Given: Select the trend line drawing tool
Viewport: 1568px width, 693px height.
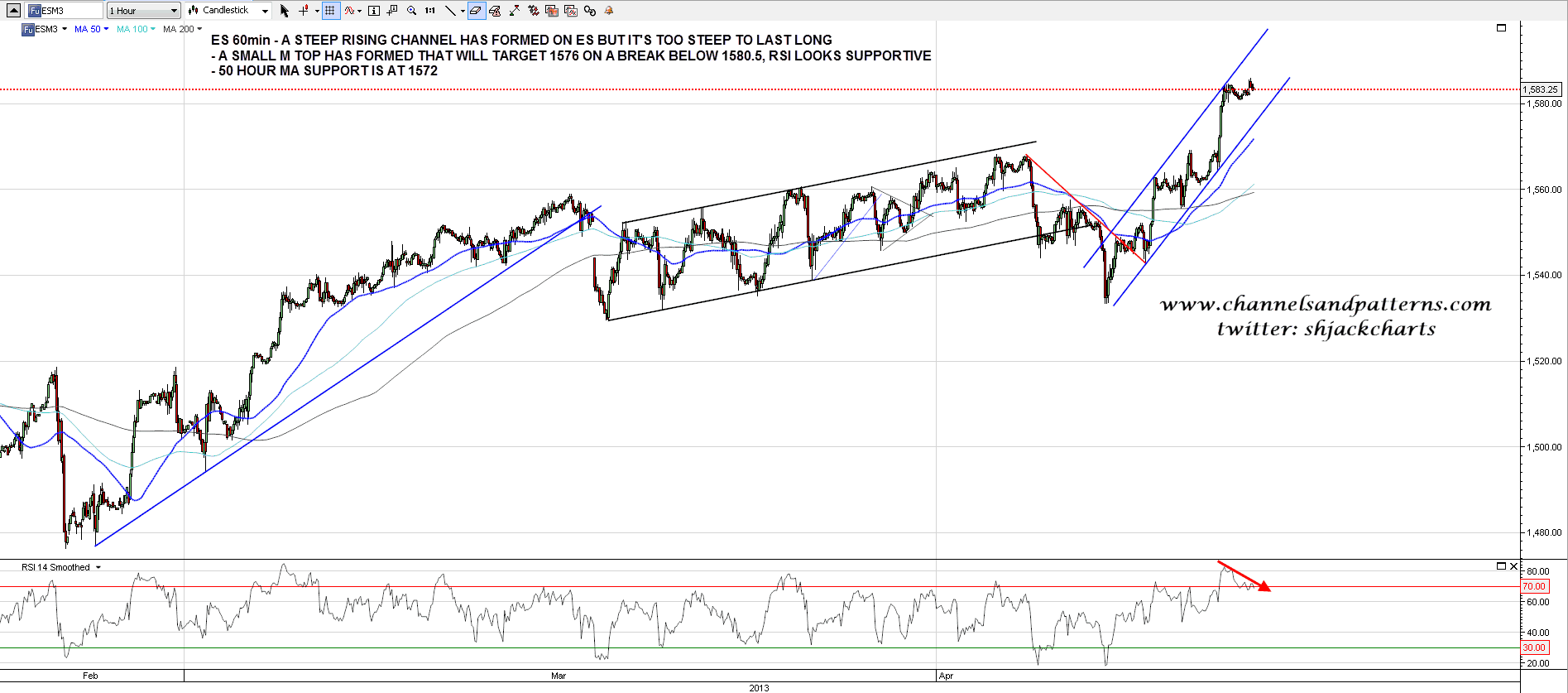Looking at the screenshot, I should tap(450, 11).
